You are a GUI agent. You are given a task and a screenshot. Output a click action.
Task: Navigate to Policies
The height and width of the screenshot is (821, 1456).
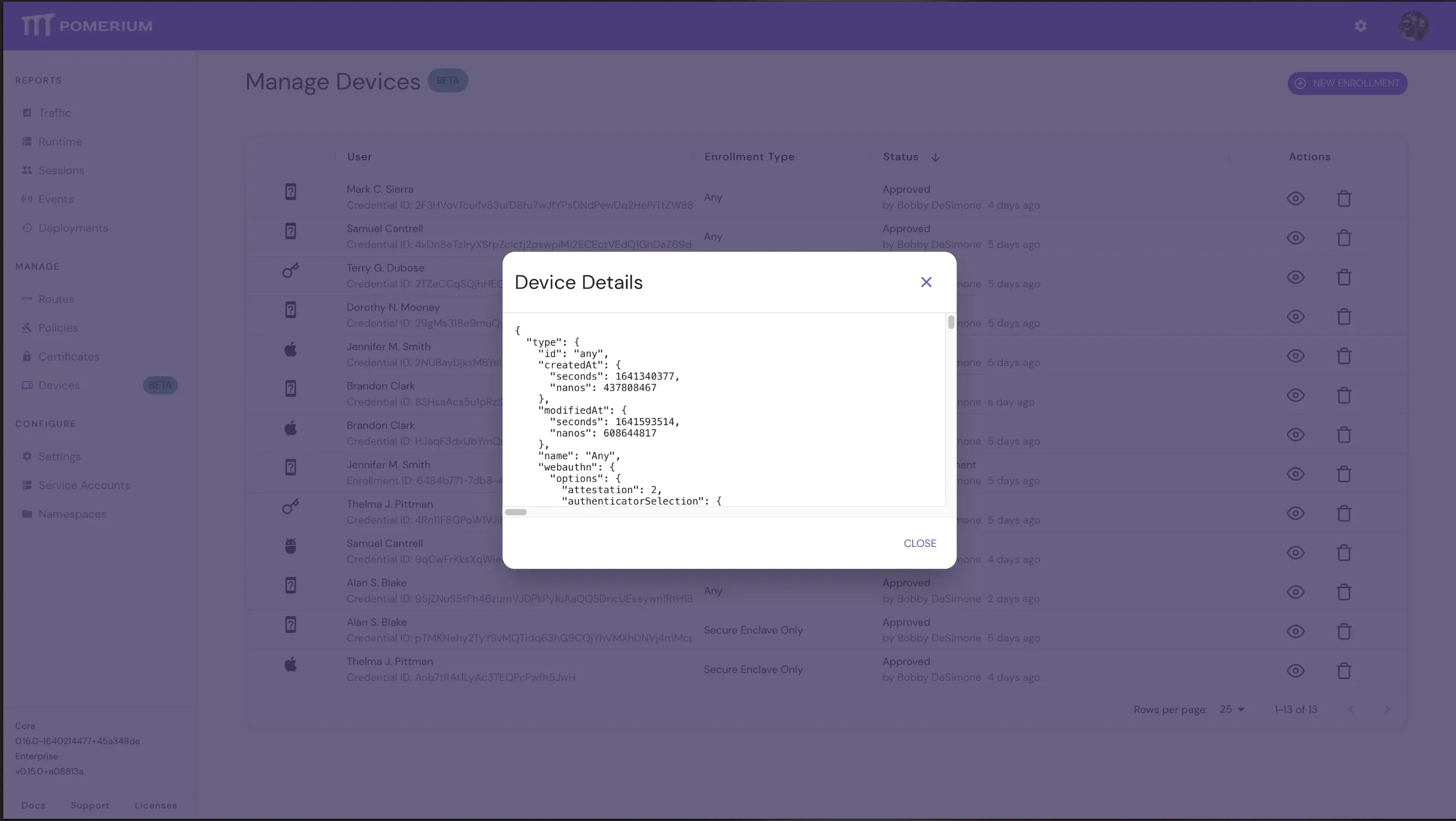point(58,328)
